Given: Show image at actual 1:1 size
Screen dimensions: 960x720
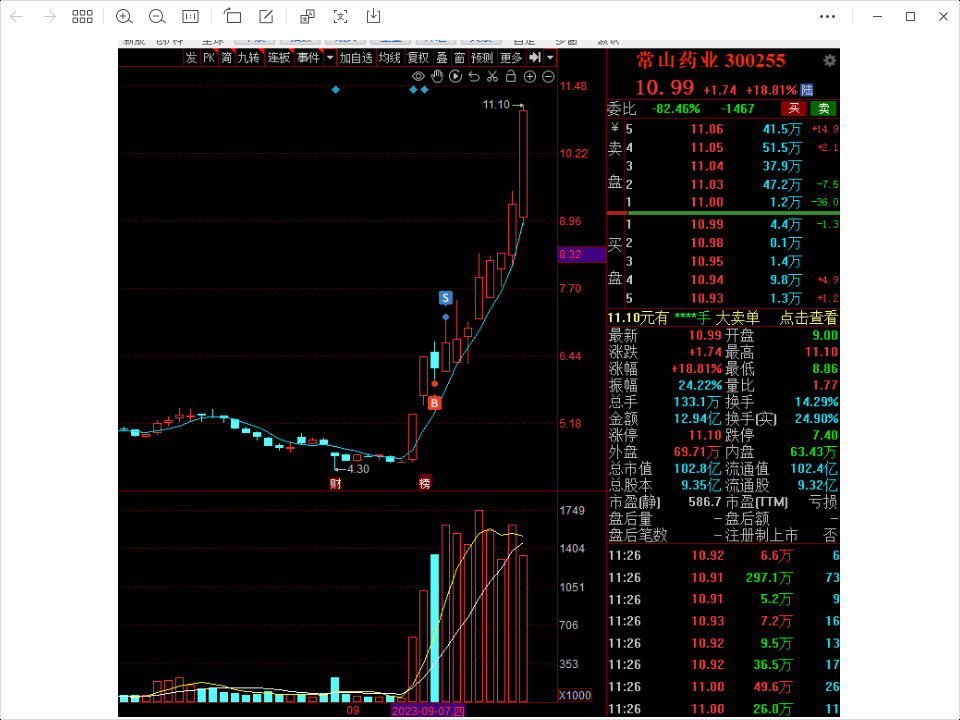Looking at the screenshot, I should coord(190,17).
